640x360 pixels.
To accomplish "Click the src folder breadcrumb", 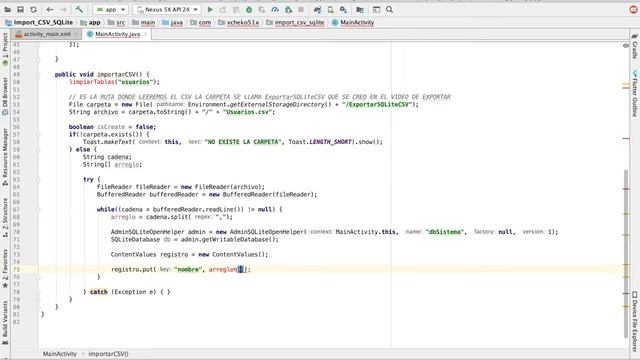I will [117, 22].
